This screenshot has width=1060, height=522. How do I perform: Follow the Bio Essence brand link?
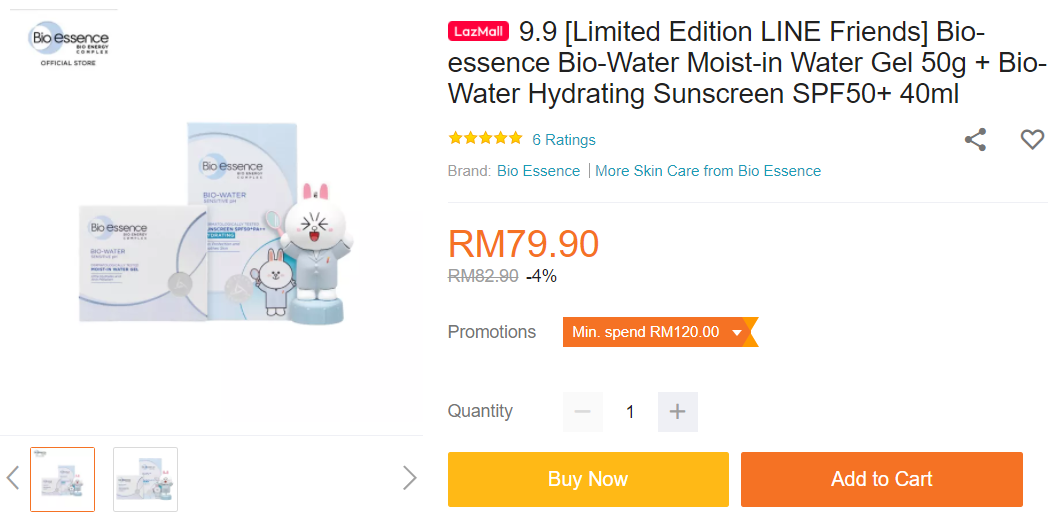tap(538, 171)
